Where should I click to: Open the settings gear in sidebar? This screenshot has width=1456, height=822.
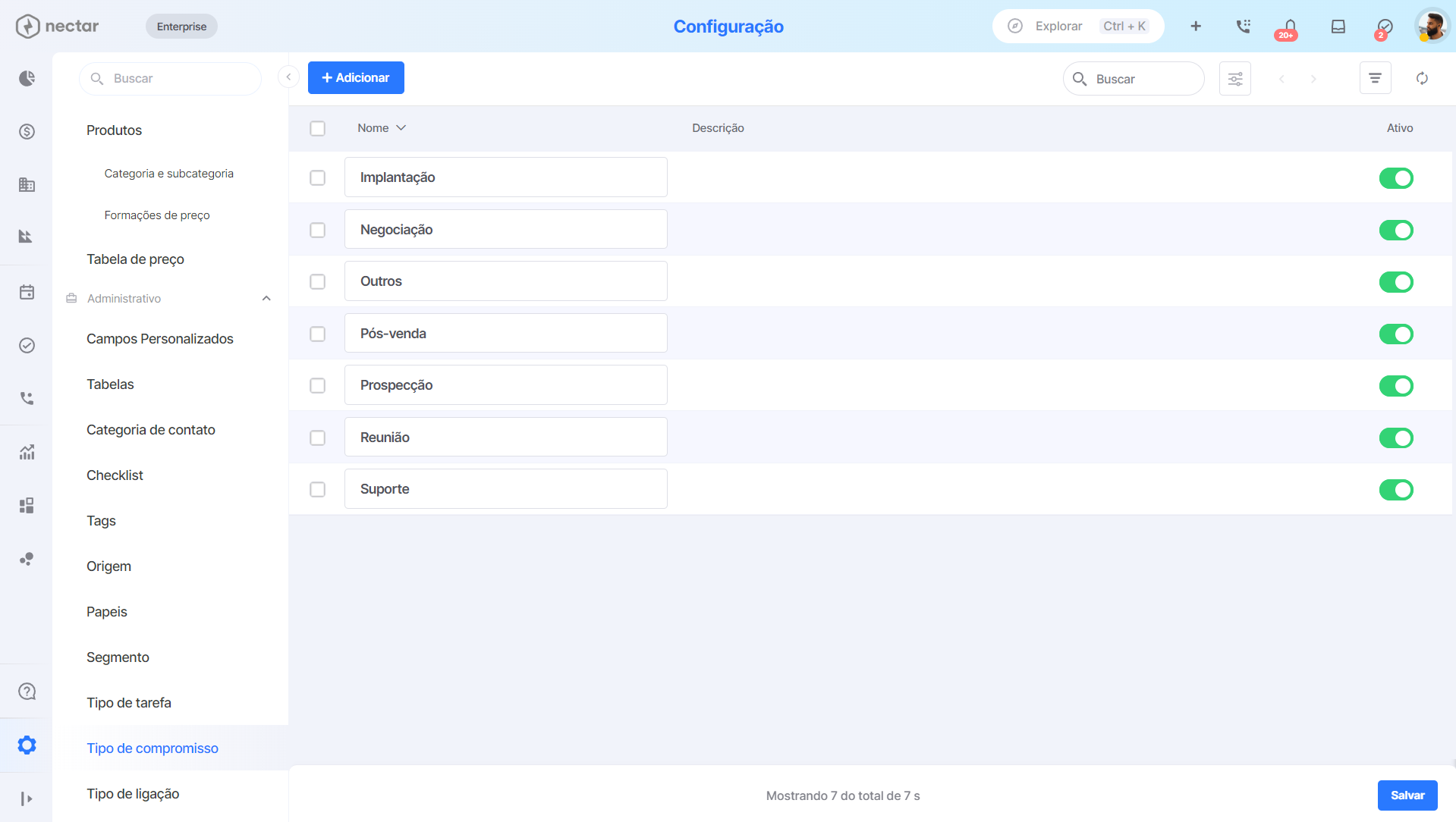click(x=27, y=745)
